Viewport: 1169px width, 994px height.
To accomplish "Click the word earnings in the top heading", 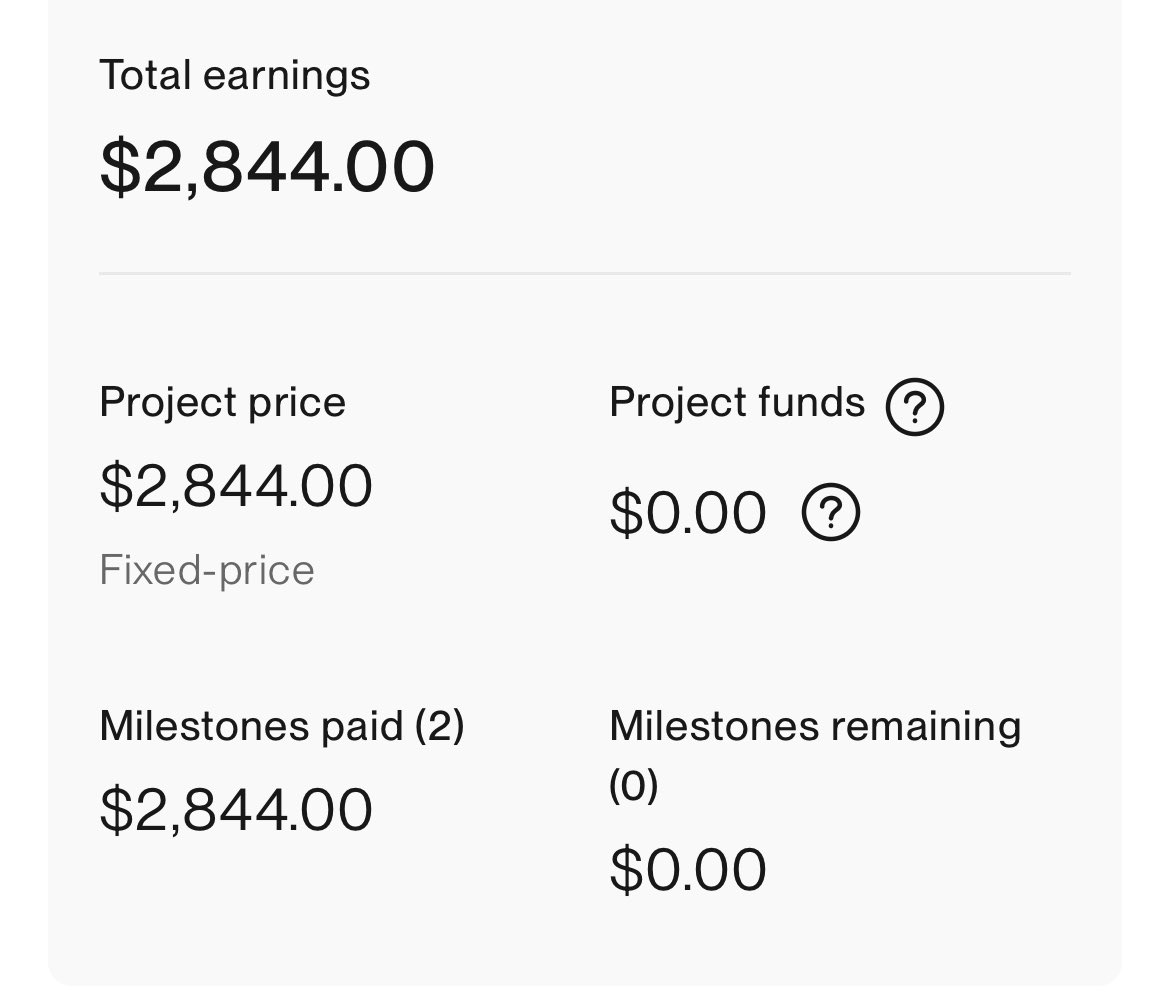I will click(287, 76).
